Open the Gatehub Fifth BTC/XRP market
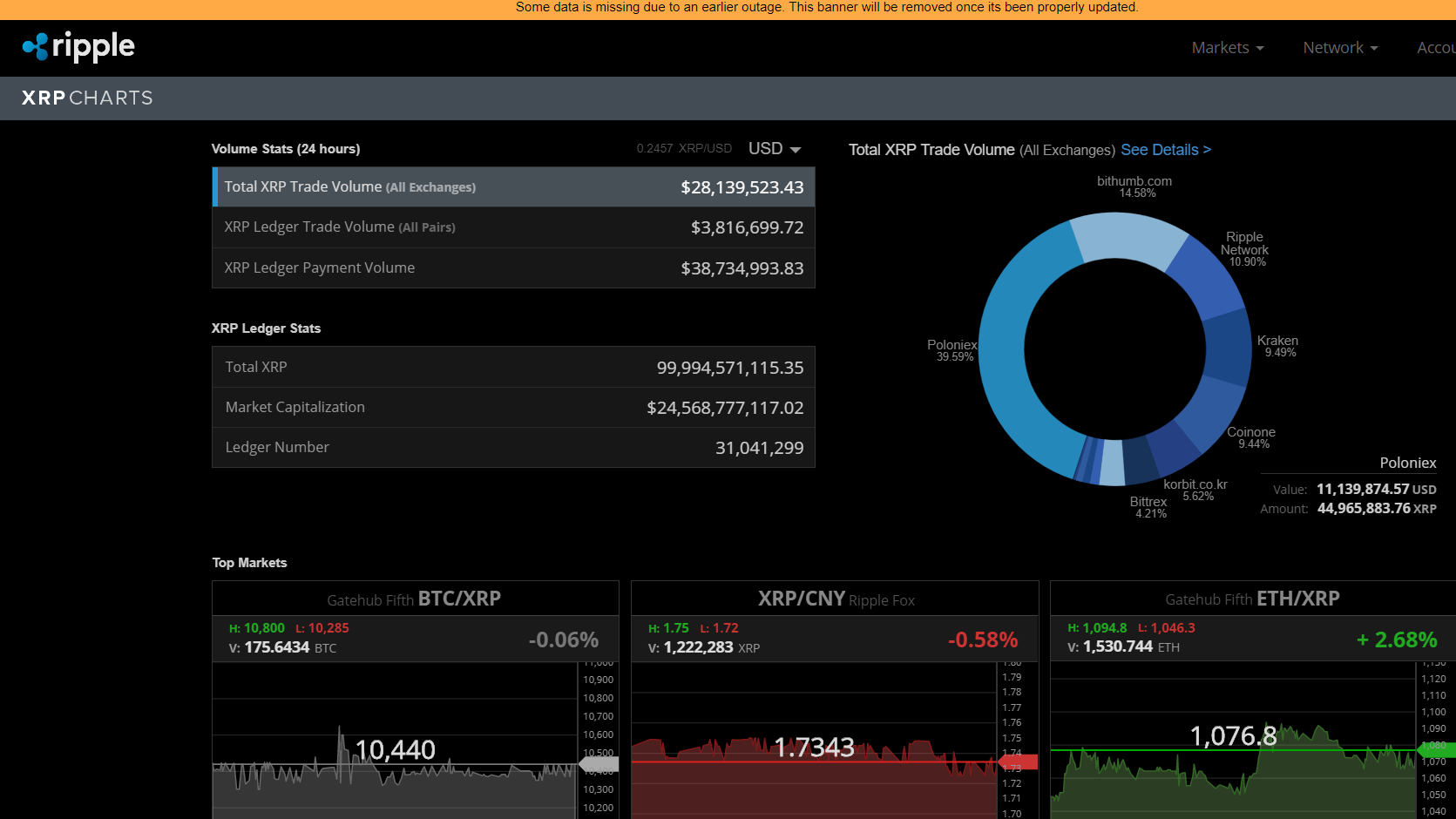 click(415, 599)
